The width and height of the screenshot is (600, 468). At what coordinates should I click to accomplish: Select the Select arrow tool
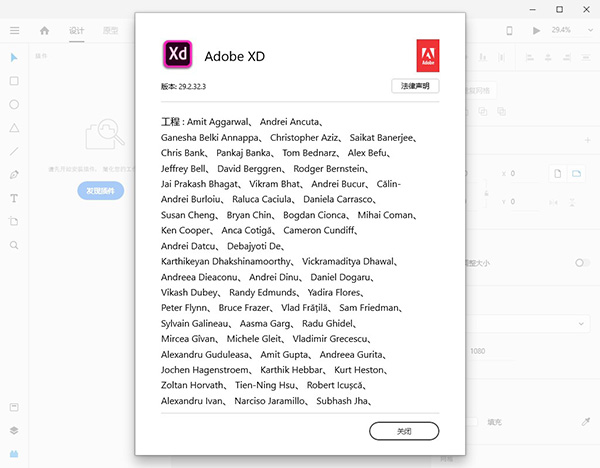(x=14, y=57)
